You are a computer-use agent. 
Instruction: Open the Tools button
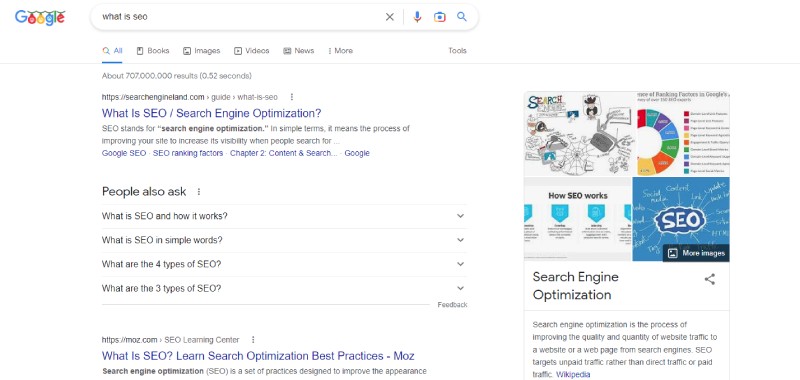[x=457, y=50]
